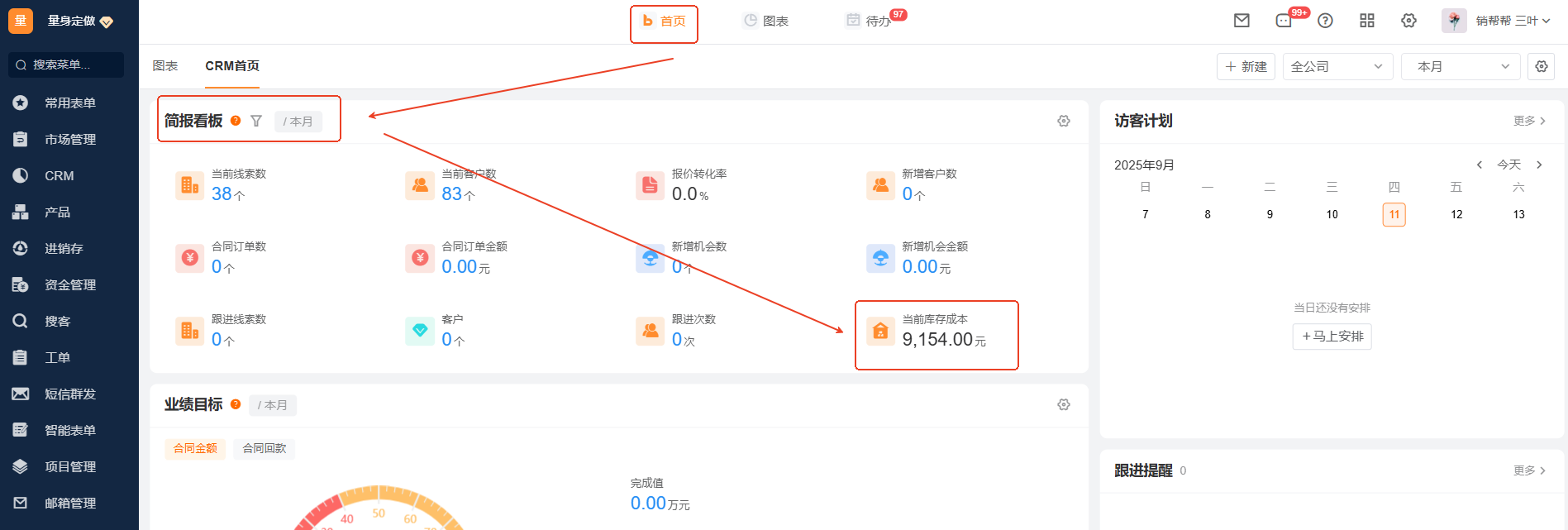Click the 当前库存成本 card icon
Screen dimensions: 1568x530
(880, 331)
